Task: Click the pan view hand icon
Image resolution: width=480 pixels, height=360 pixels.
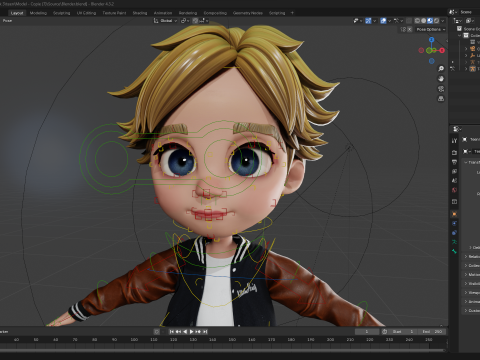Action: (x=441, y=79)
